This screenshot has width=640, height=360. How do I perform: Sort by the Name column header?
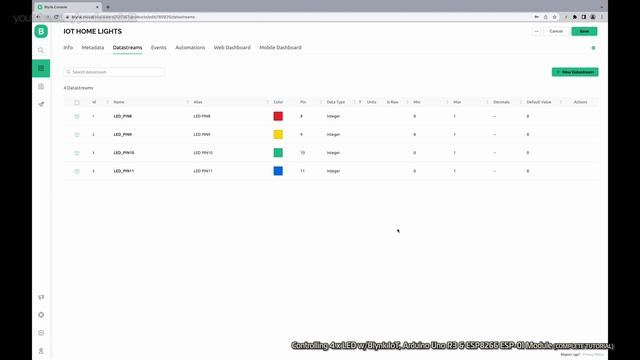(x=119, y=102)
